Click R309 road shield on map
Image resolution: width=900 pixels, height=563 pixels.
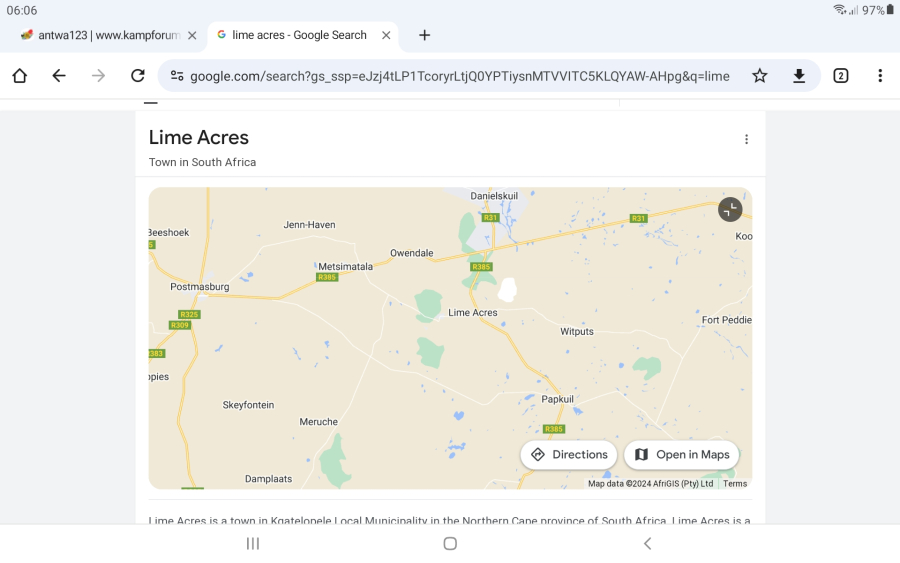click(x=180, y=325)
